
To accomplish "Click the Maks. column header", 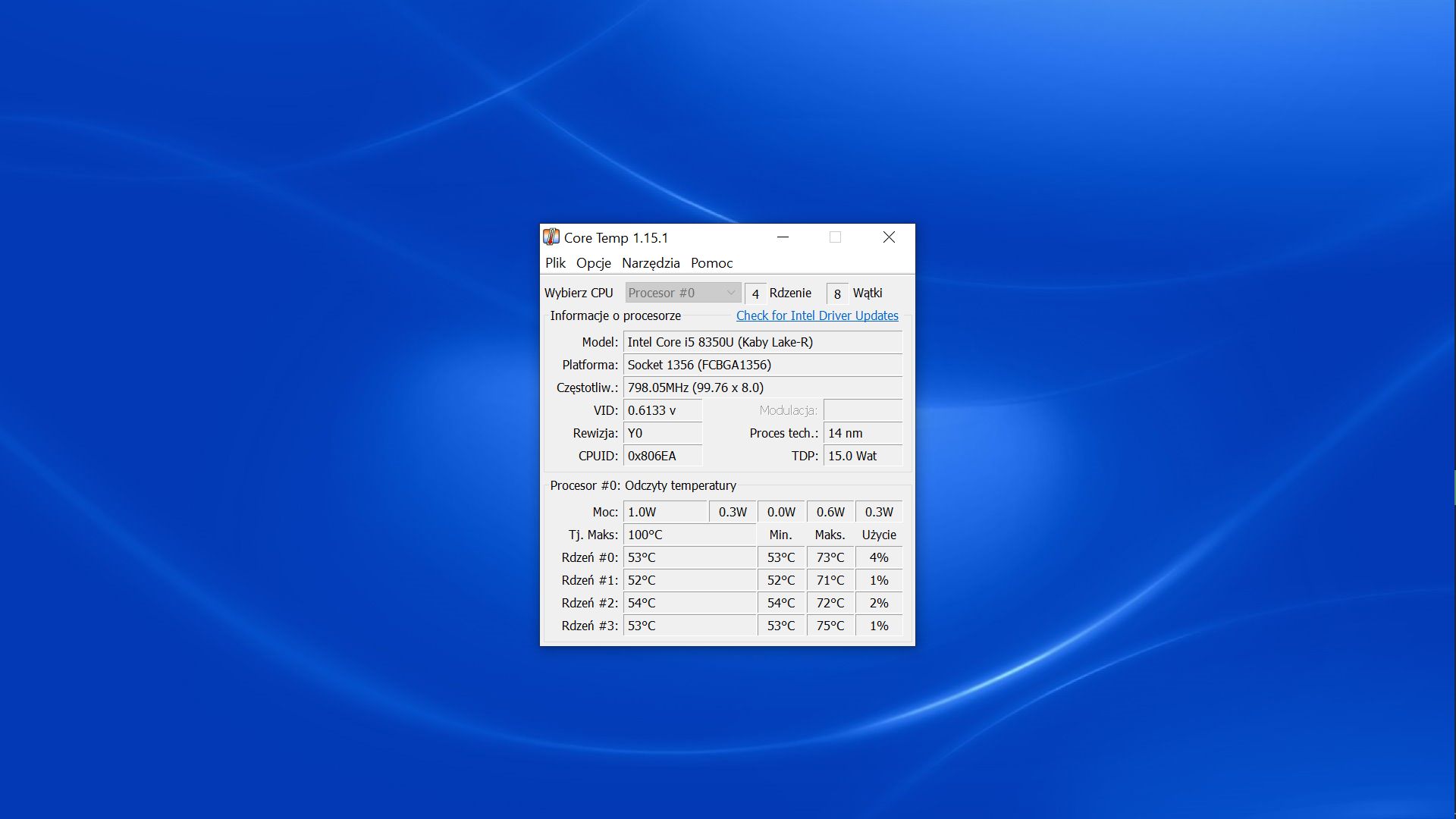I will click(830, 535).
